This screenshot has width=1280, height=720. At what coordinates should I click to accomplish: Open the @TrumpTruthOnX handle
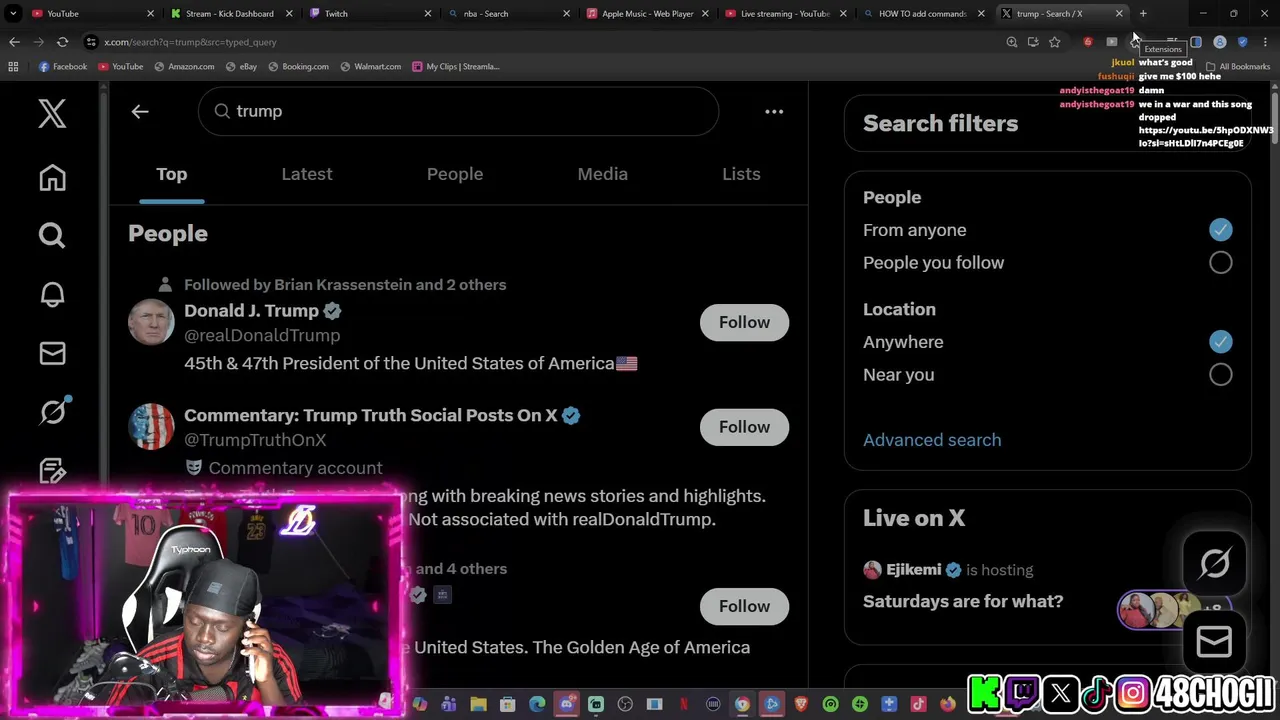(255, 440)
